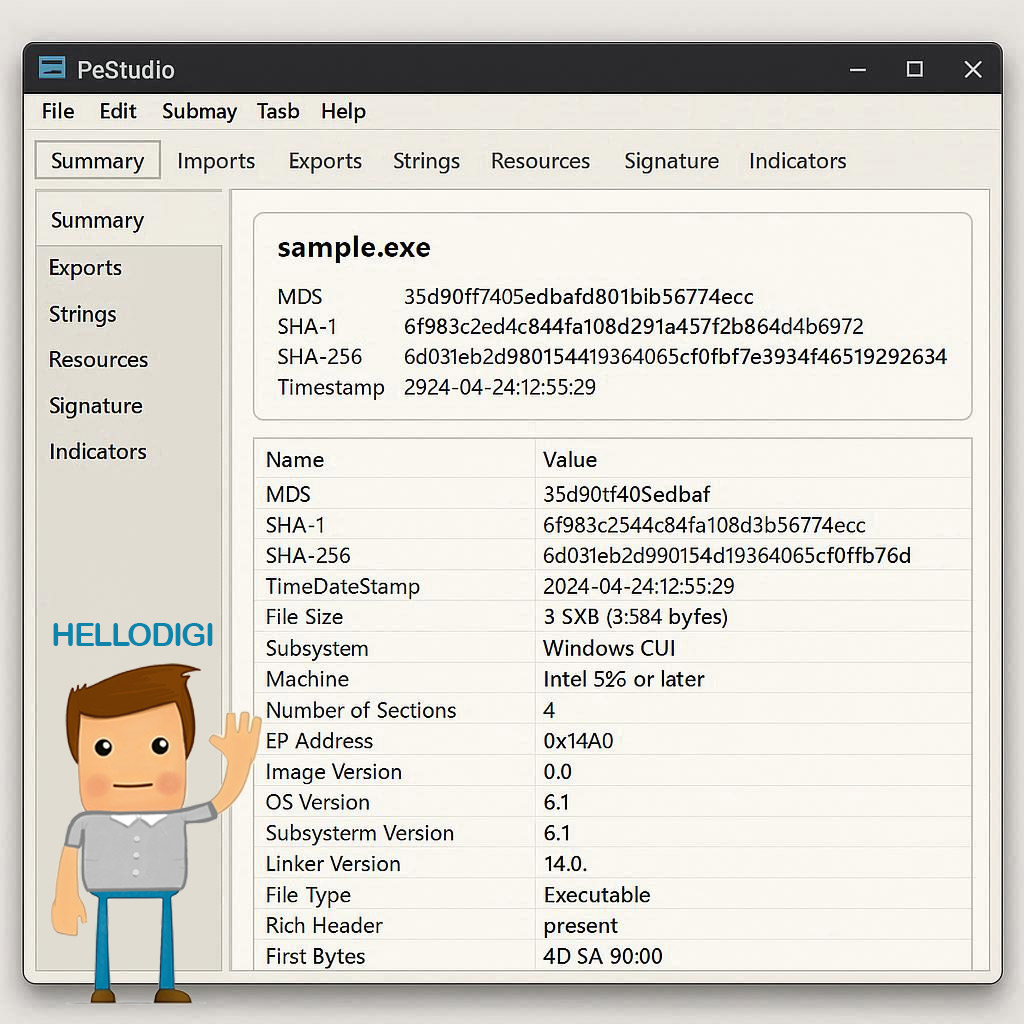Click the PeStudio app icon in title bar
The width and height of the screenshot is (1024, 1024).
point(52,68)
